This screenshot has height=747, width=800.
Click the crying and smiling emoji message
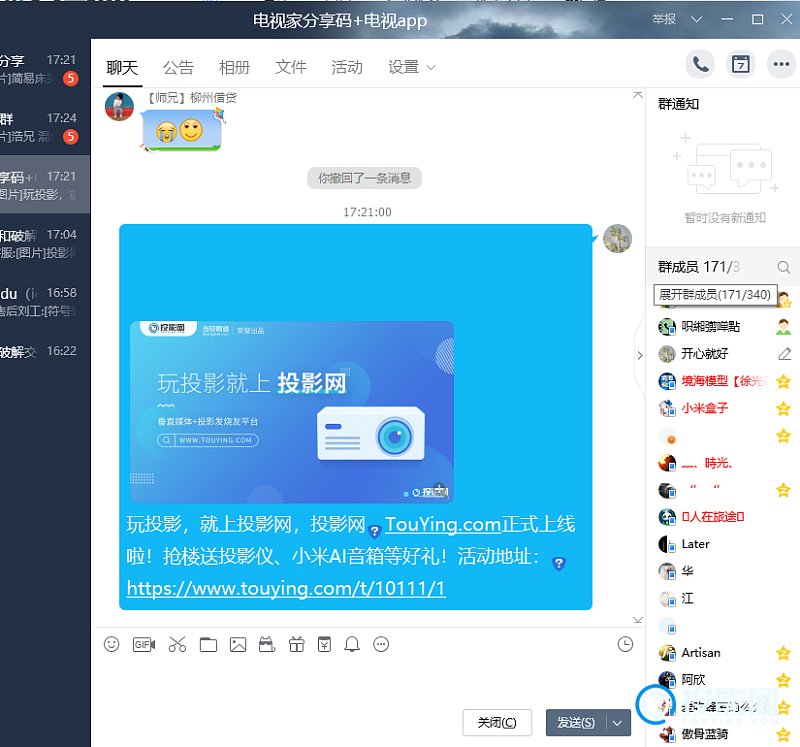[181, 131]
